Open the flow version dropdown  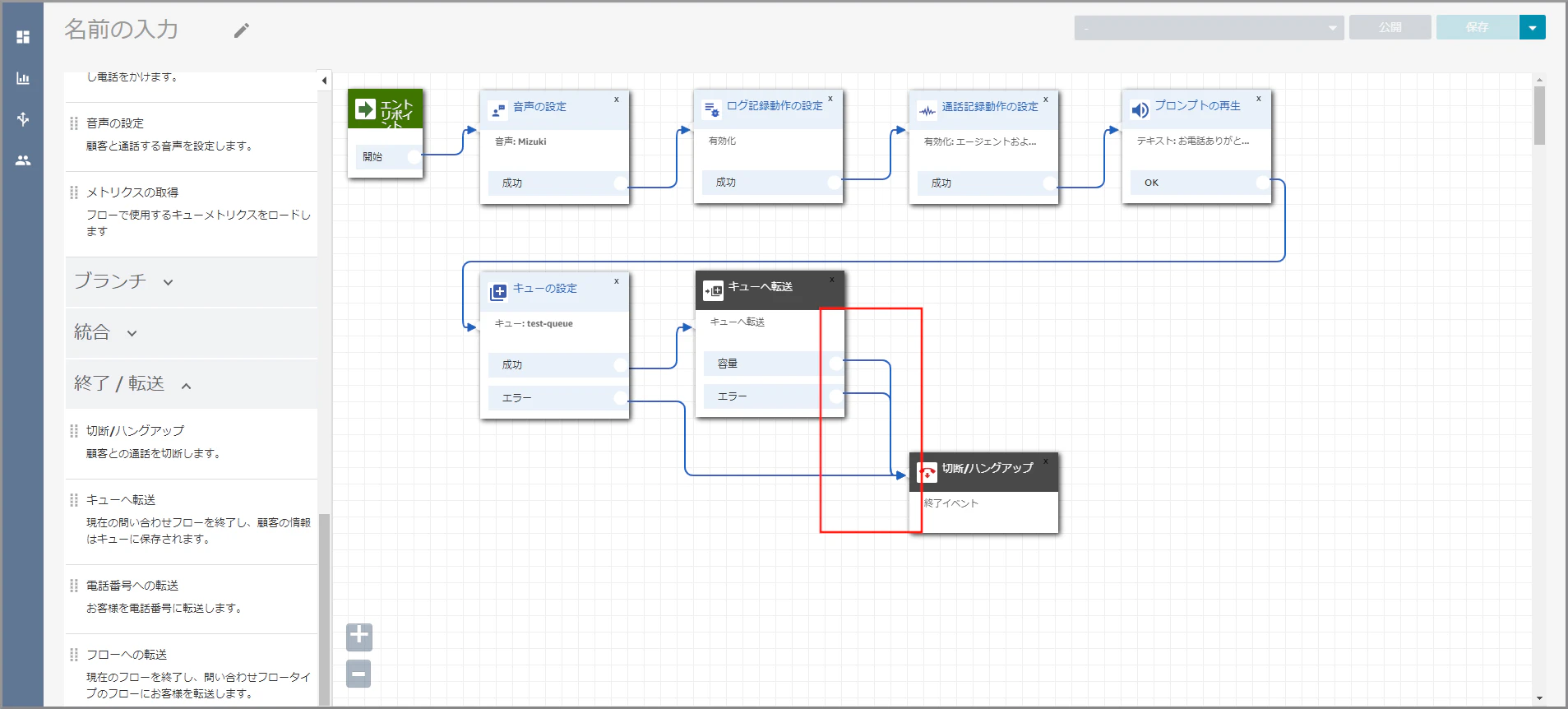[x=1209, y=28]
